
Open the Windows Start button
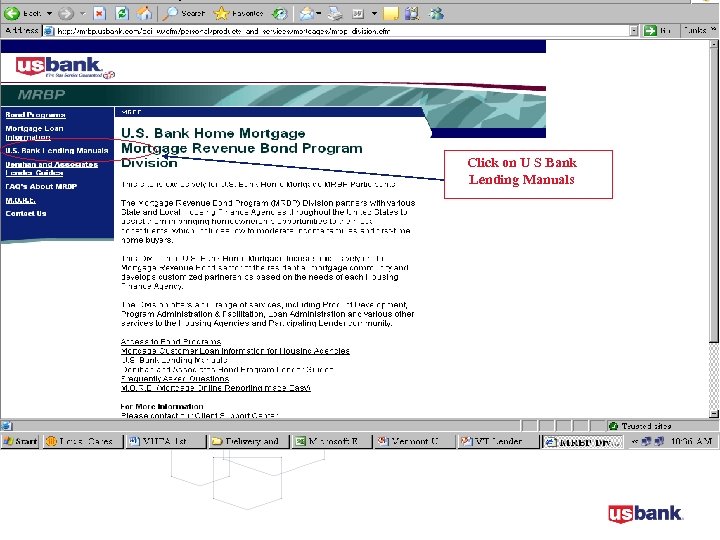pyautogui.click(x=20, y=441)
